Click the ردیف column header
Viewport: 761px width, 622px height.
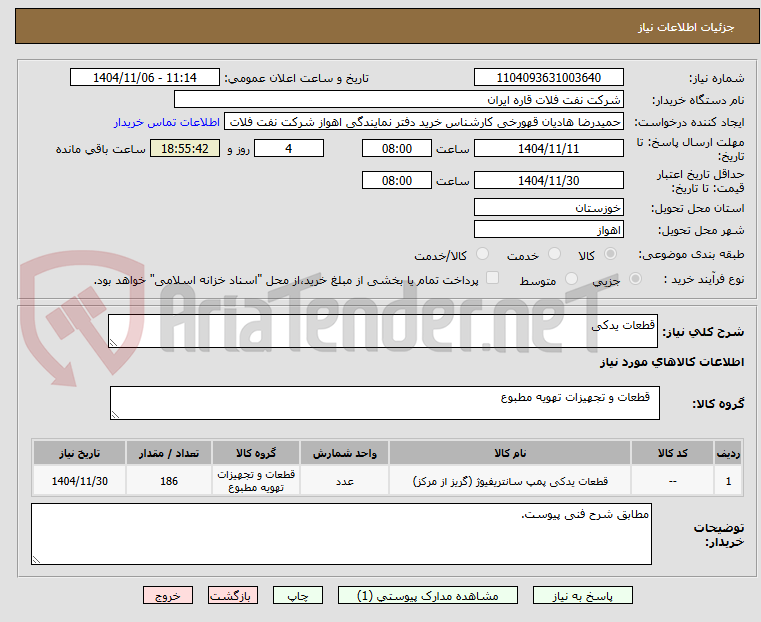coord(728,453)
